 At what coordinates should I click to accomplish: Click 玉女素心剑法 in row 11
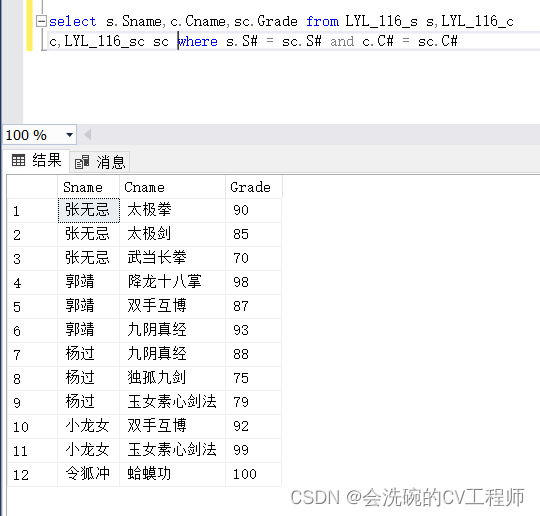(x=173, y=450)
